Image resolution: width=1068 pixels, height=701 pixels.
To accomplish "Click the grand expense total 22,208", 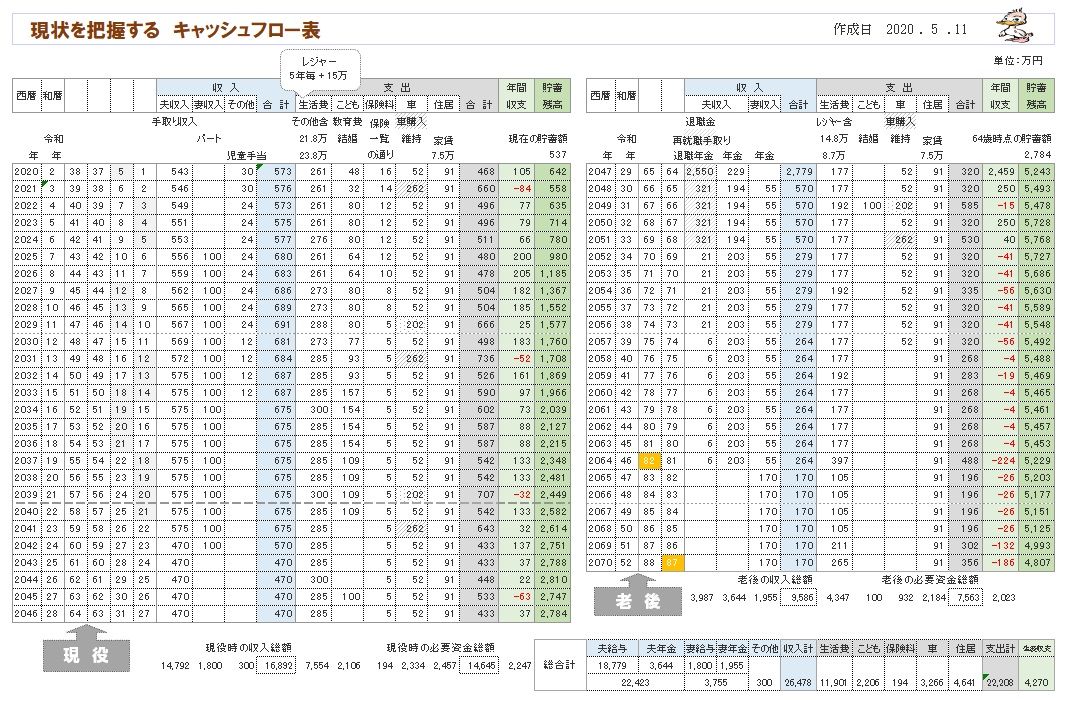I will 1000,682.
